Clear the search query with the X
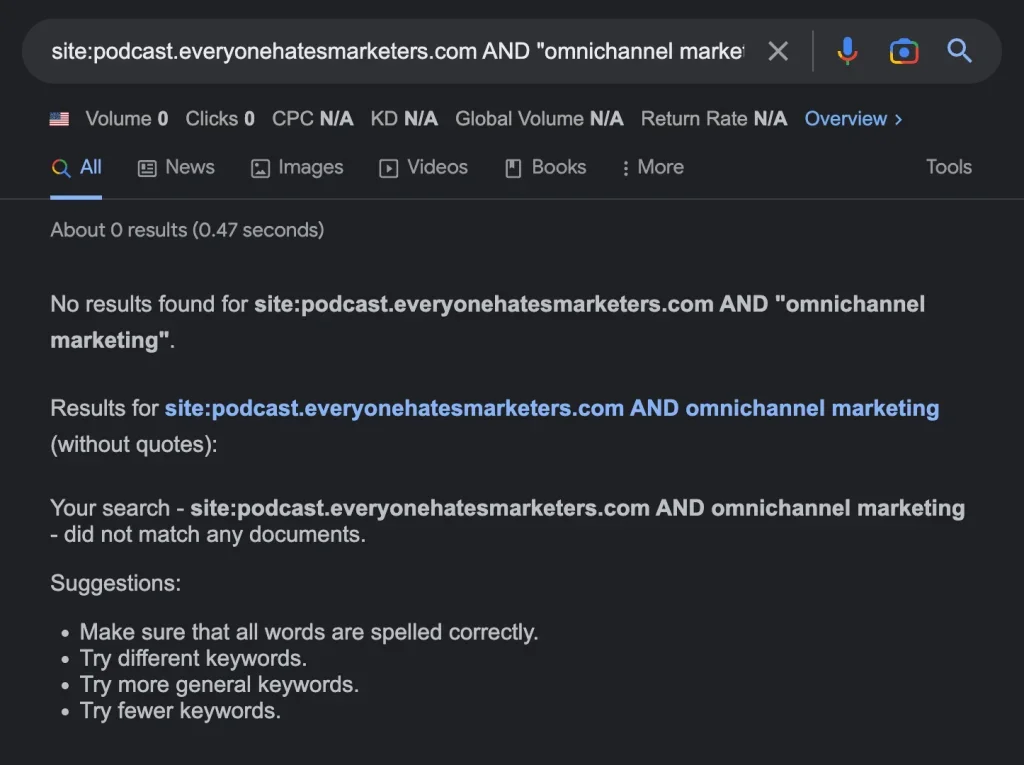Image resolution: width=1024 pixels, height=765 pixels. pyautogui.click(x=778, y=51)
